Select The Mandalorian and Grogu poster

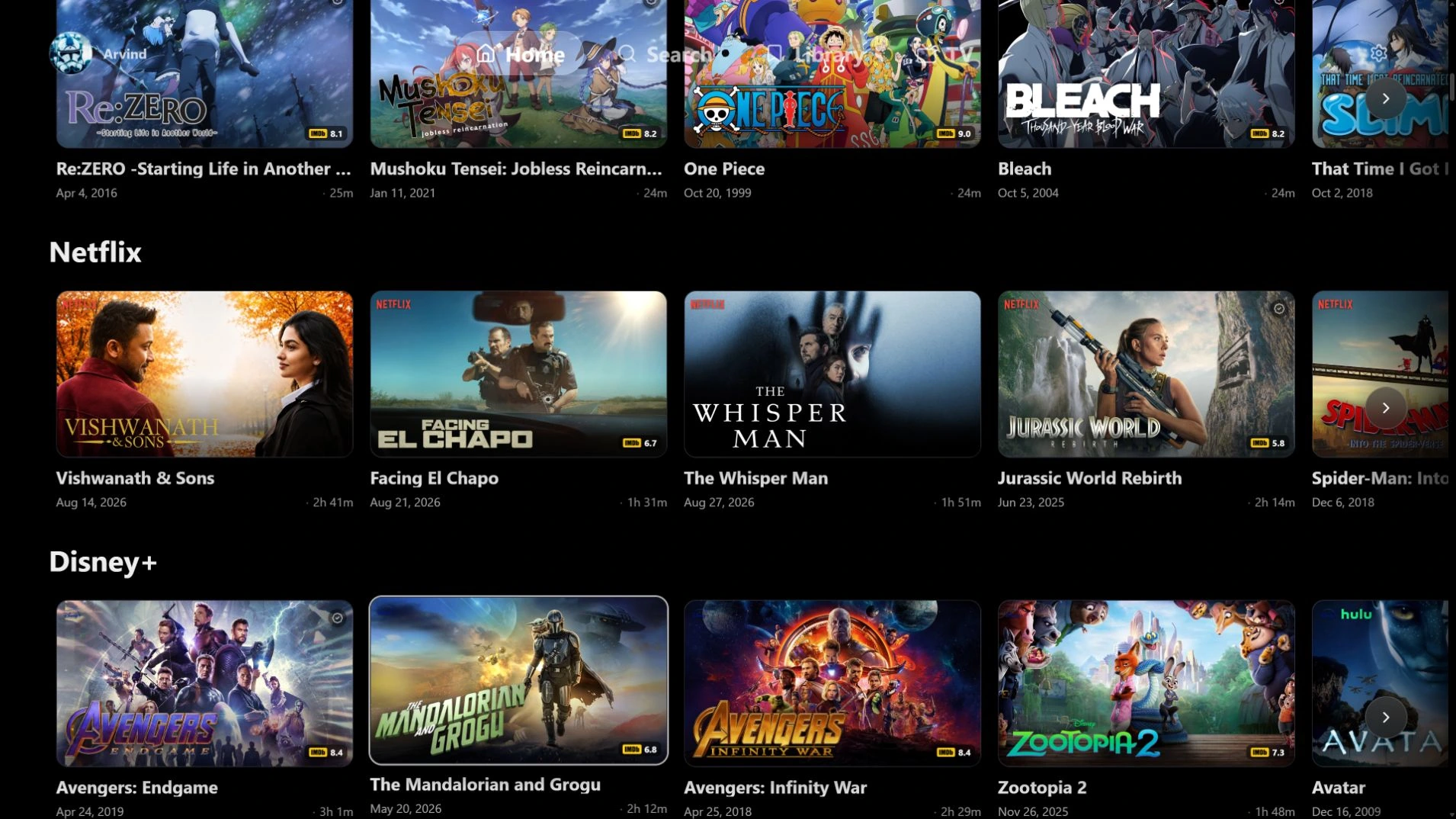[518, 680]
